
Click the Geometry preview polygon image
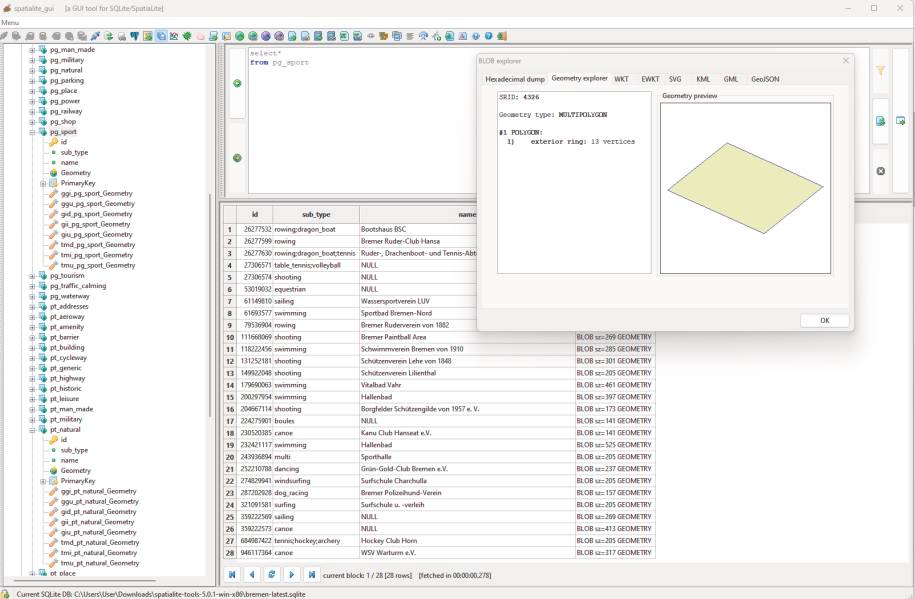[745, 188]
